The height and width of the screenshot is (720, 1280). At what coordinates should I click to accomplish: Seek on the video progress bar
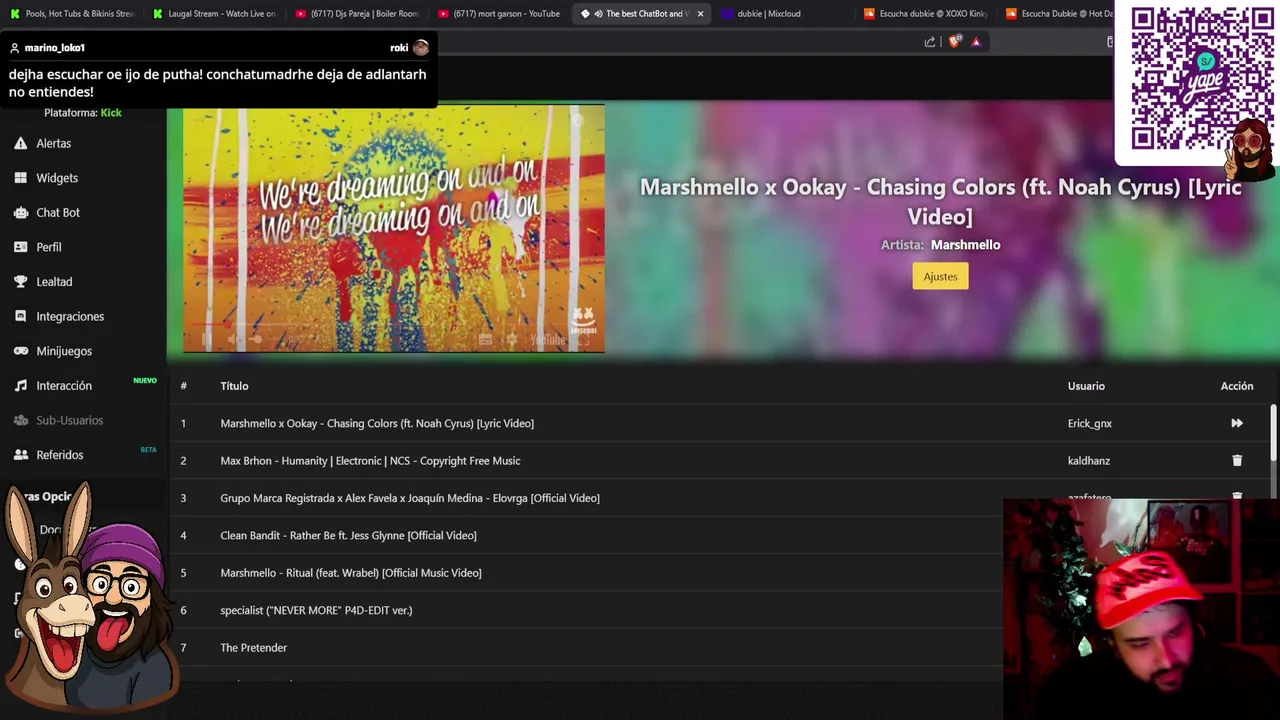click(x=394, y=325)
